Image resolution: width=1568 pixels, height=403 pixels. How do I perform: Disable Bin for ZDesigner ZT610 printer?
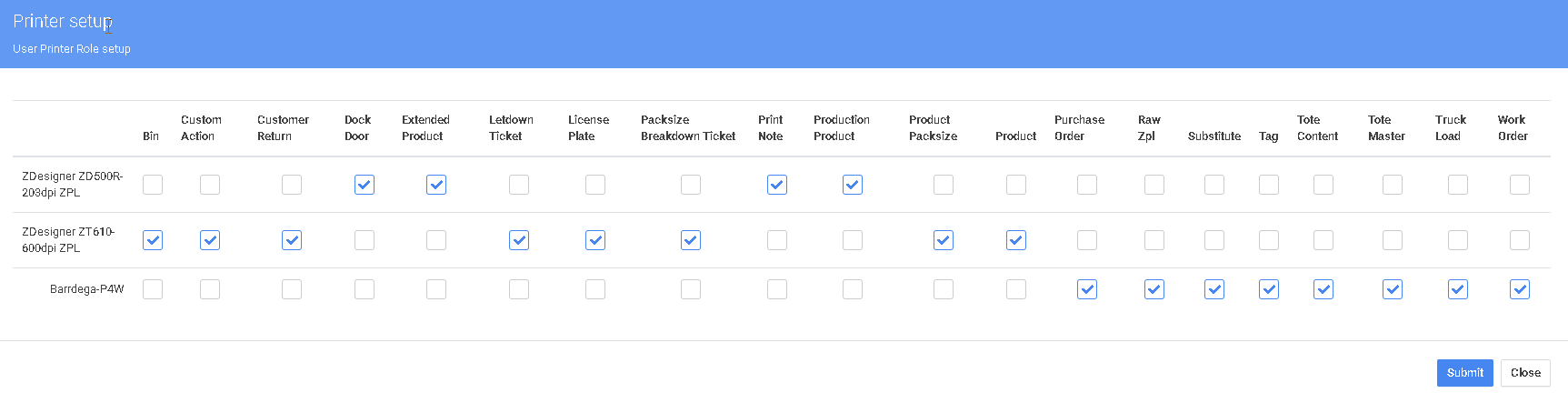tap(153, 240)
